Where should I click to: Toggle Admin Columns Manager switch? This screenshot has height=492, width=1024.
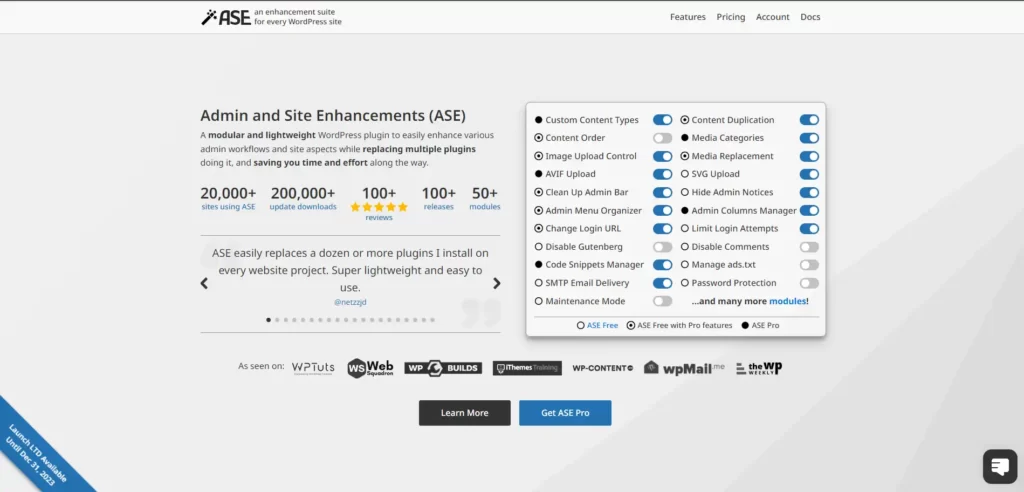tap(809, 210)
